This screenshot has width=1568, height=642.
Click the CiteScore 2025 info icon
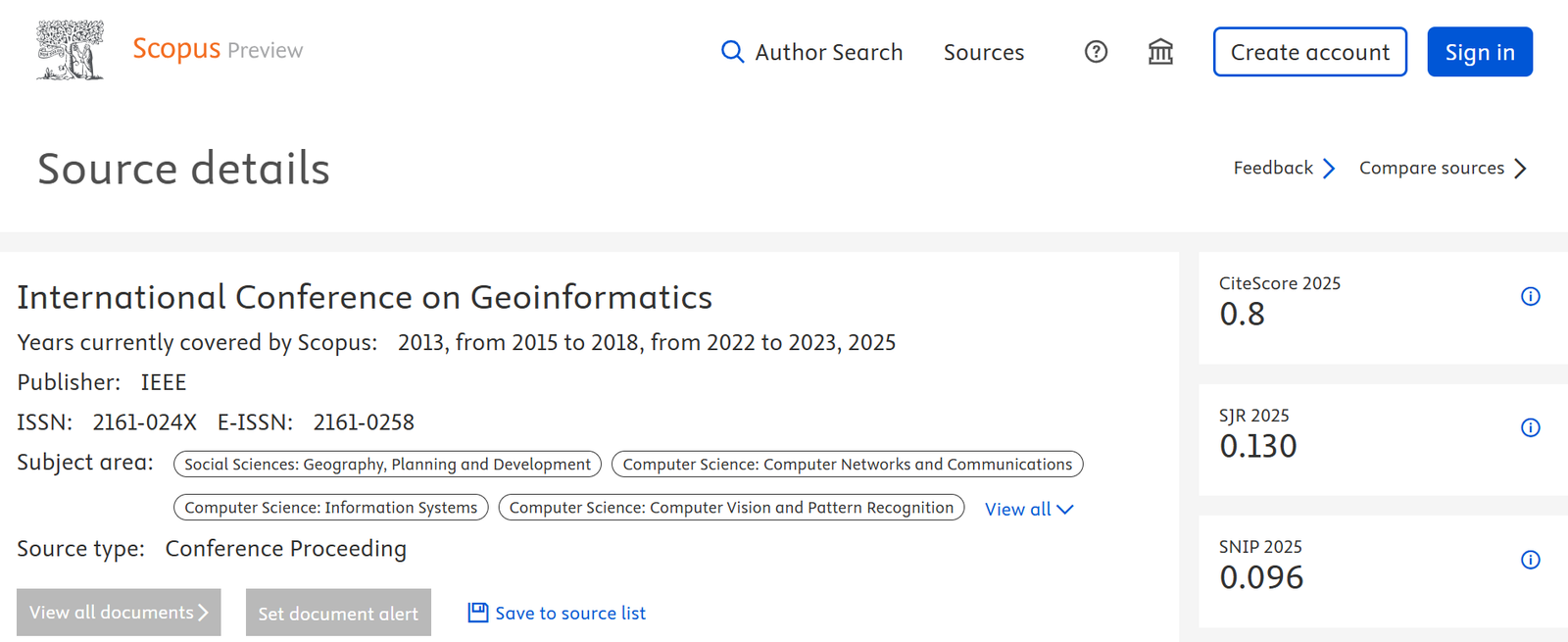pyautogui.click(x=1530, y=296)
